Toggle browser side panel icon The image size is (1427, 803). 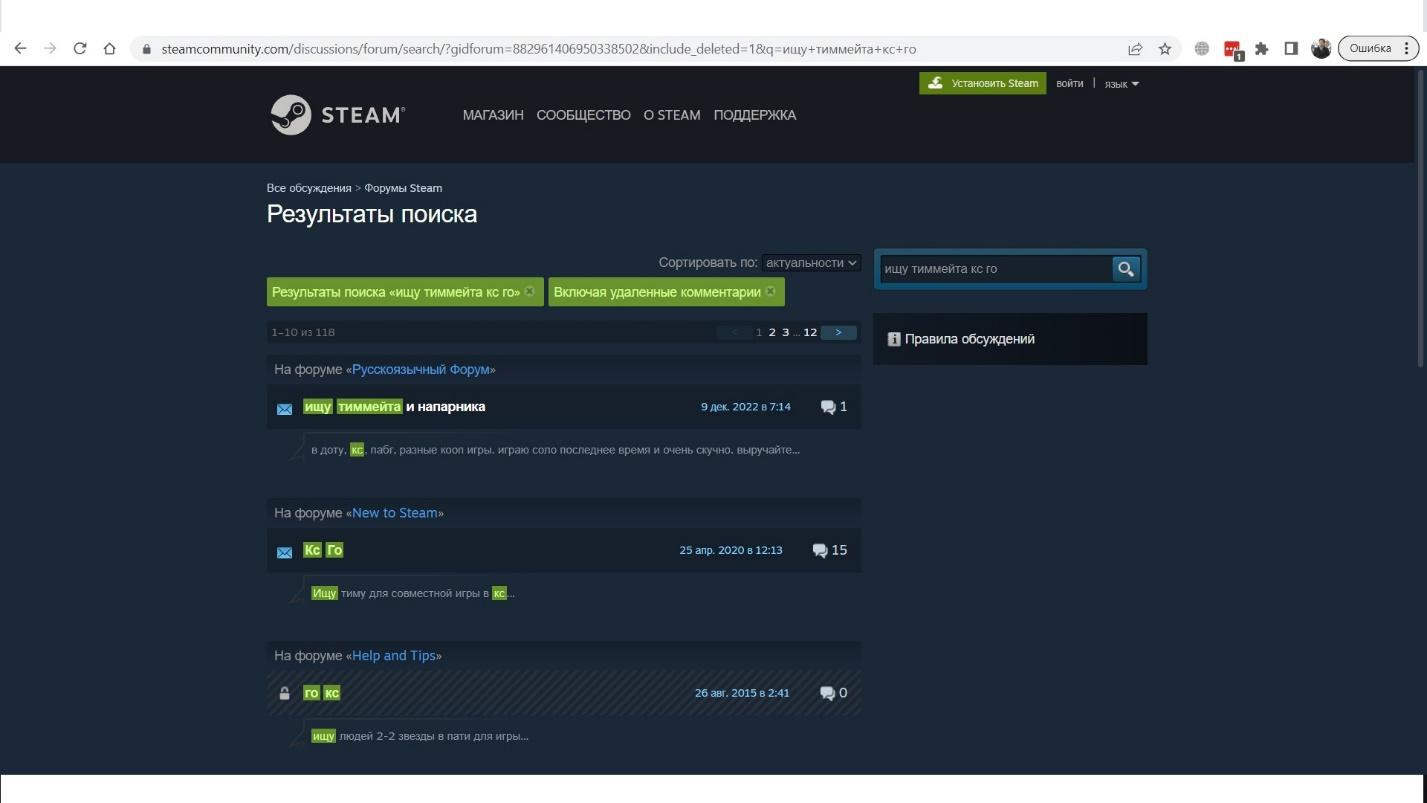click(1291, 48)
